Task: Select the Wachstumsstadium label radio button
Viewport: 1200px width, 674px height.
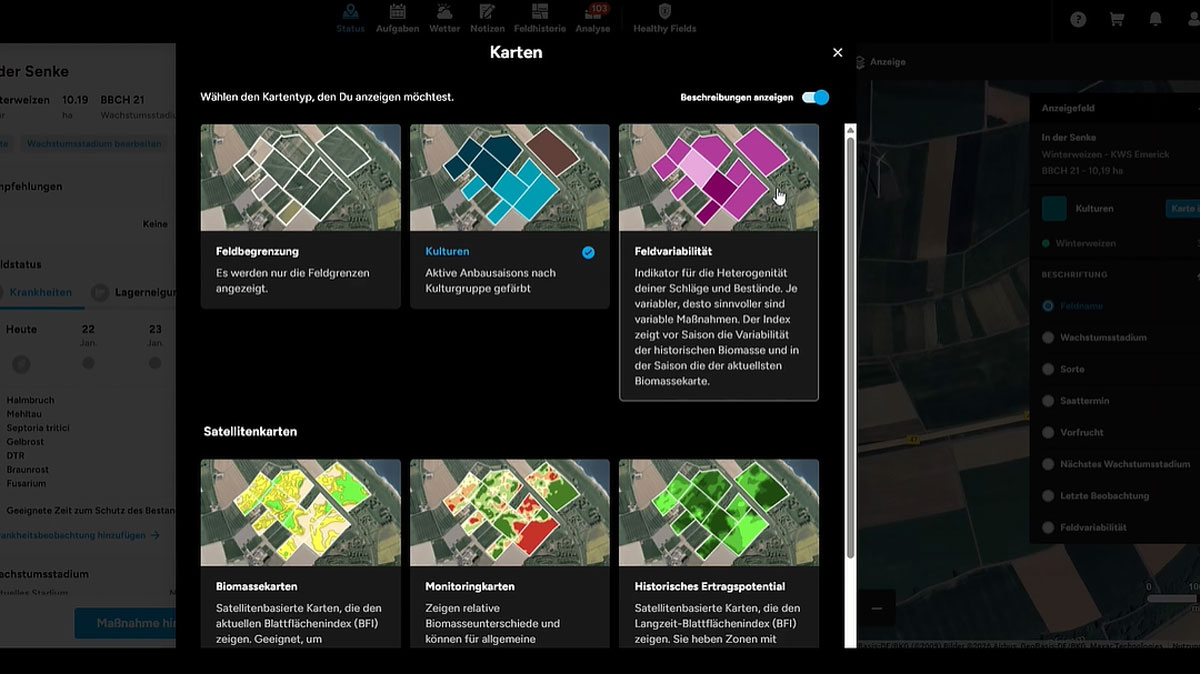Action: click(1048, 338)
